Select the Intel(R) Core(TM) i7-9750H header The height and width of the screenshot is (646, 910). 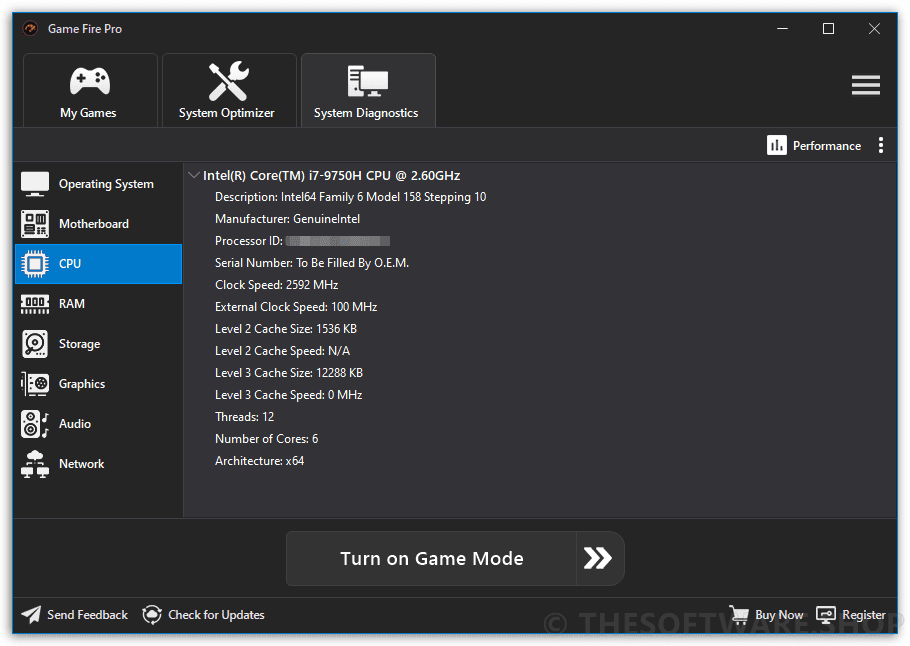point(331,175)
